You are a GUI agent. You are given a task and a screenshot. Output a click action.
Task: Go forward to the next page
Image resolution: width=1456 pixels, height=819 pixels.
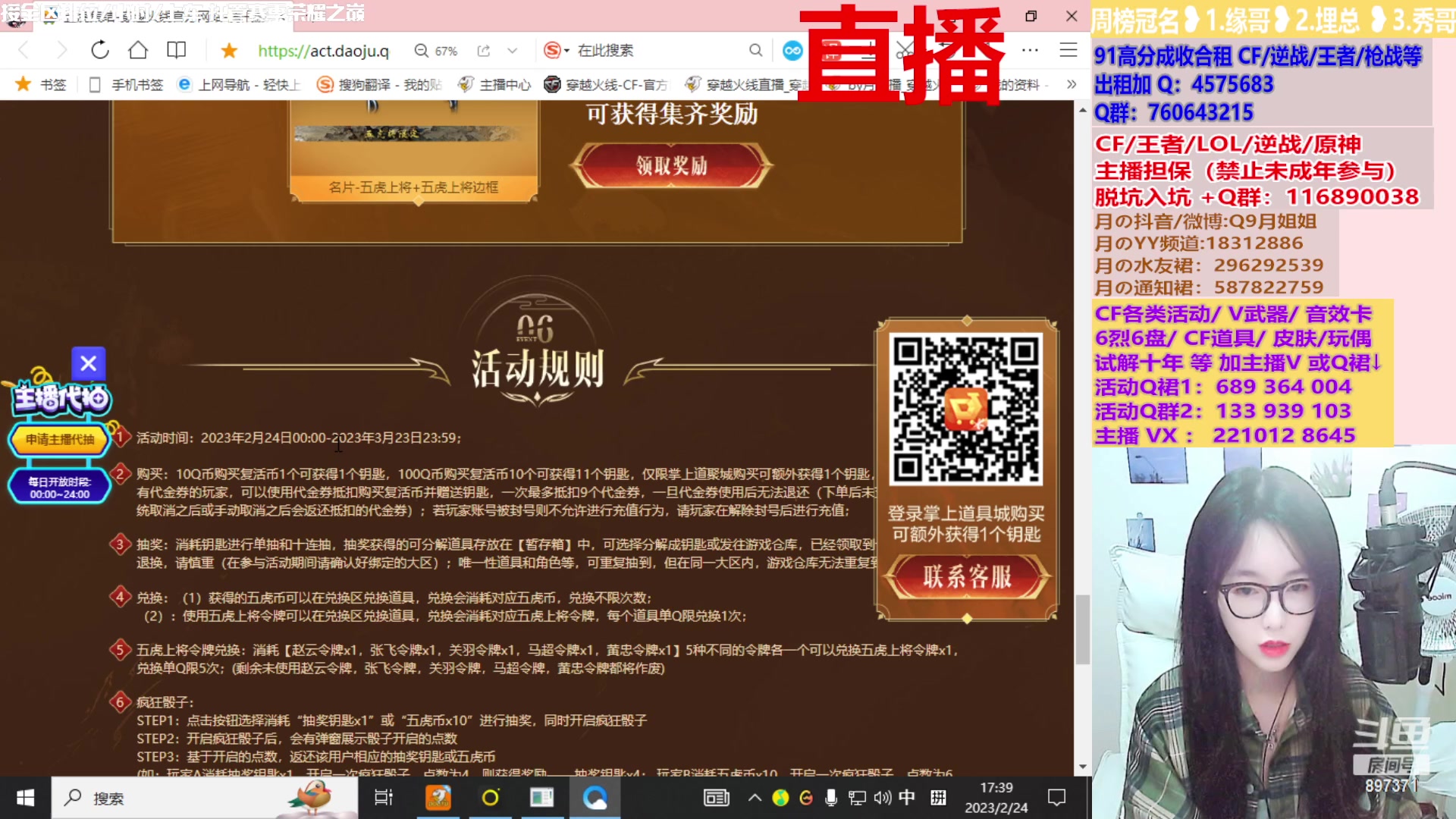61,51
